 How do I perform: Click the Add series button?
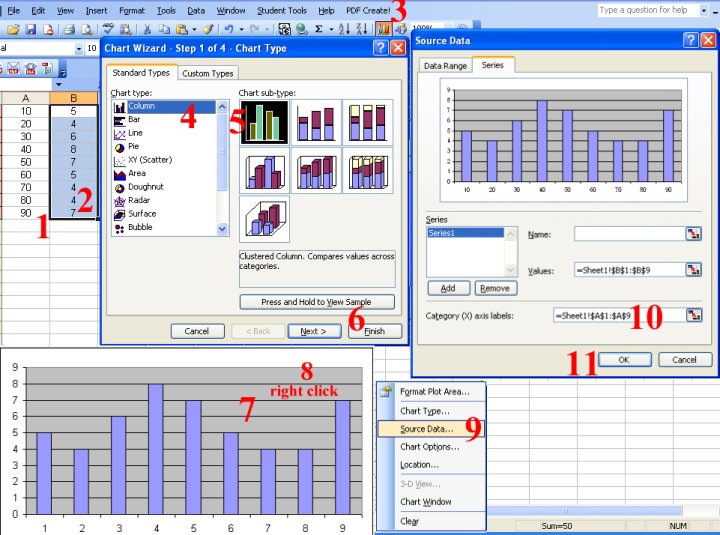[x=449, y=288]
